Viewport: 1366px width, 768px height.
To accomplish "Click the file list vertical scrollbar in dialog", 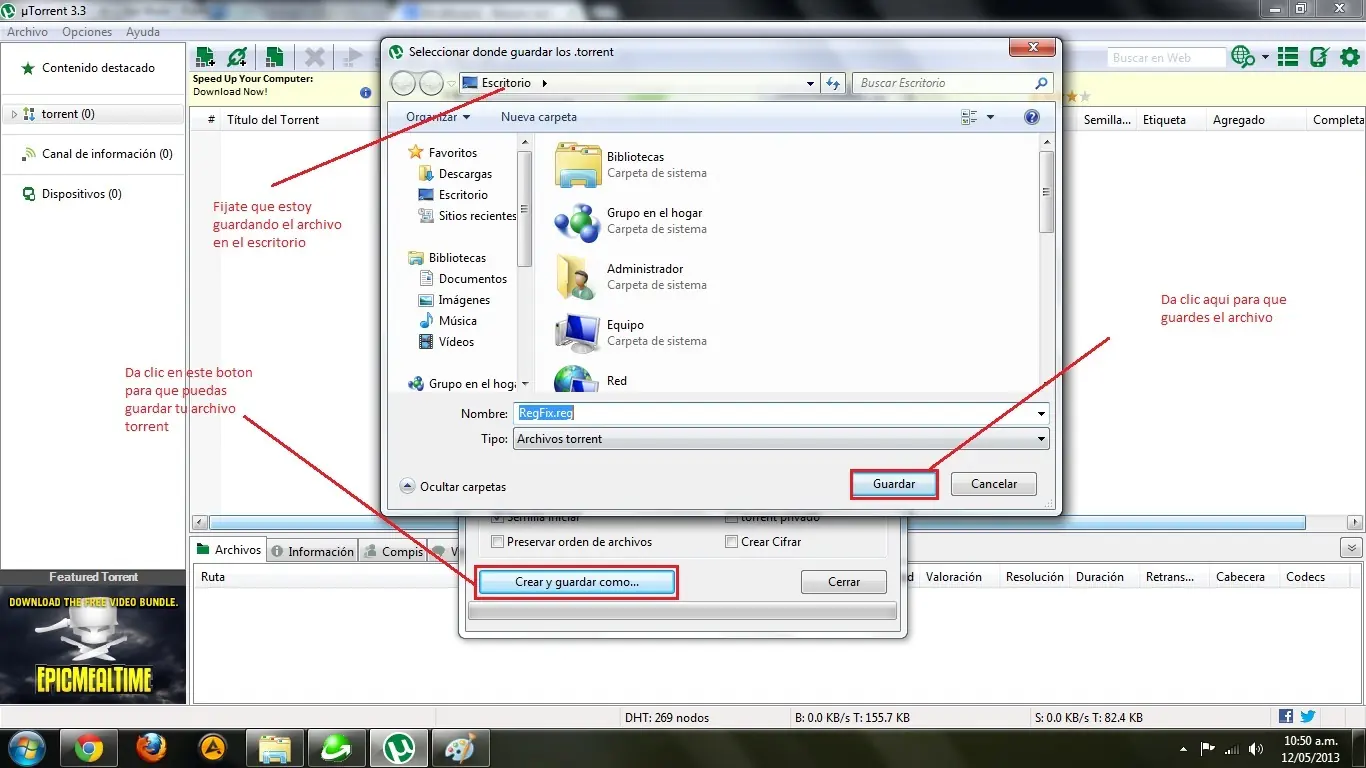I will click(x=1046, y=192).
